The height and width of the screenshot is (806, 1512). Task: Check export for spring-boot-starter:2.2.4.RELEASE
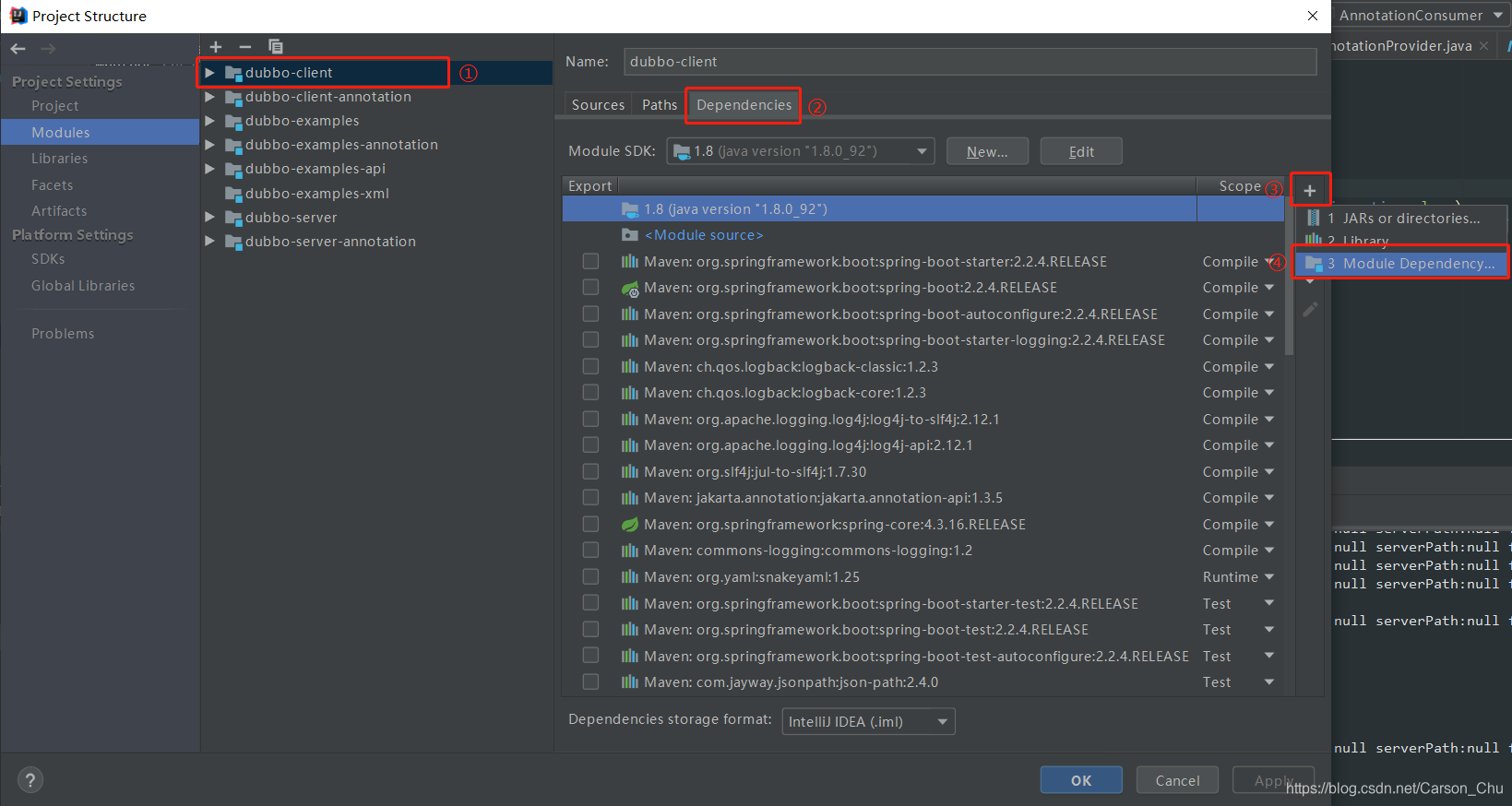click(x=590, y=262)
